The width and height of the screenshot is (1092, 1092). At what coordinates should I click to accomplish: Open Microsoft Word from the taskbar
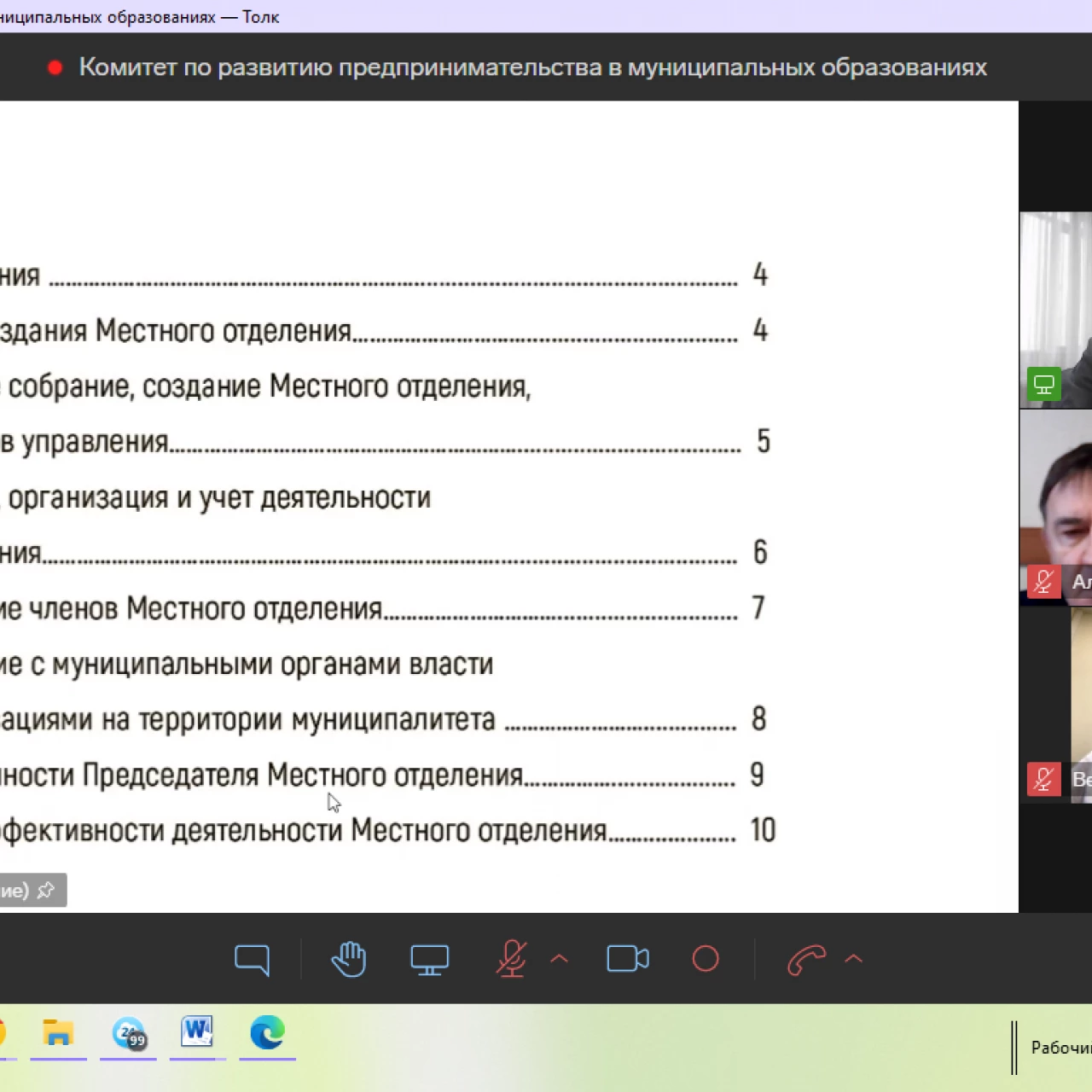(x=197, y=1032)
